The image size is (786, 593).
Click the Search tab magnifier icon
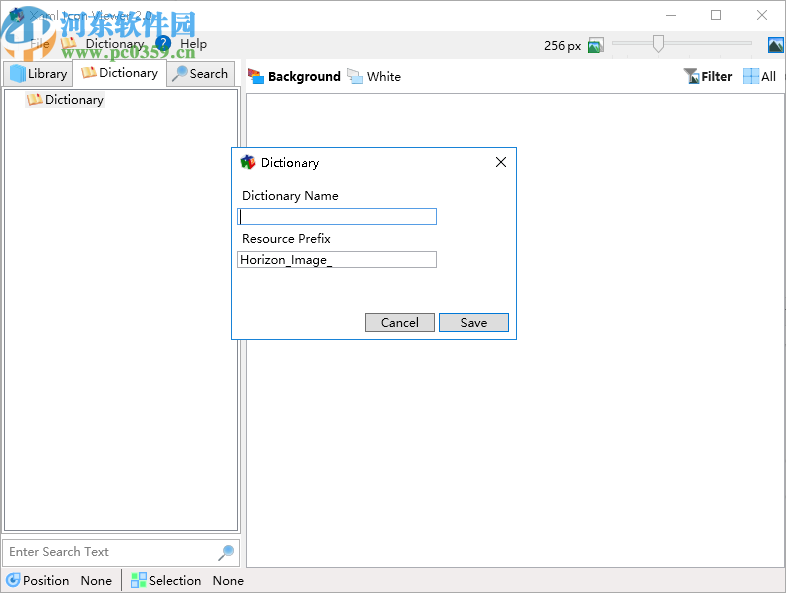pos(179,74)
